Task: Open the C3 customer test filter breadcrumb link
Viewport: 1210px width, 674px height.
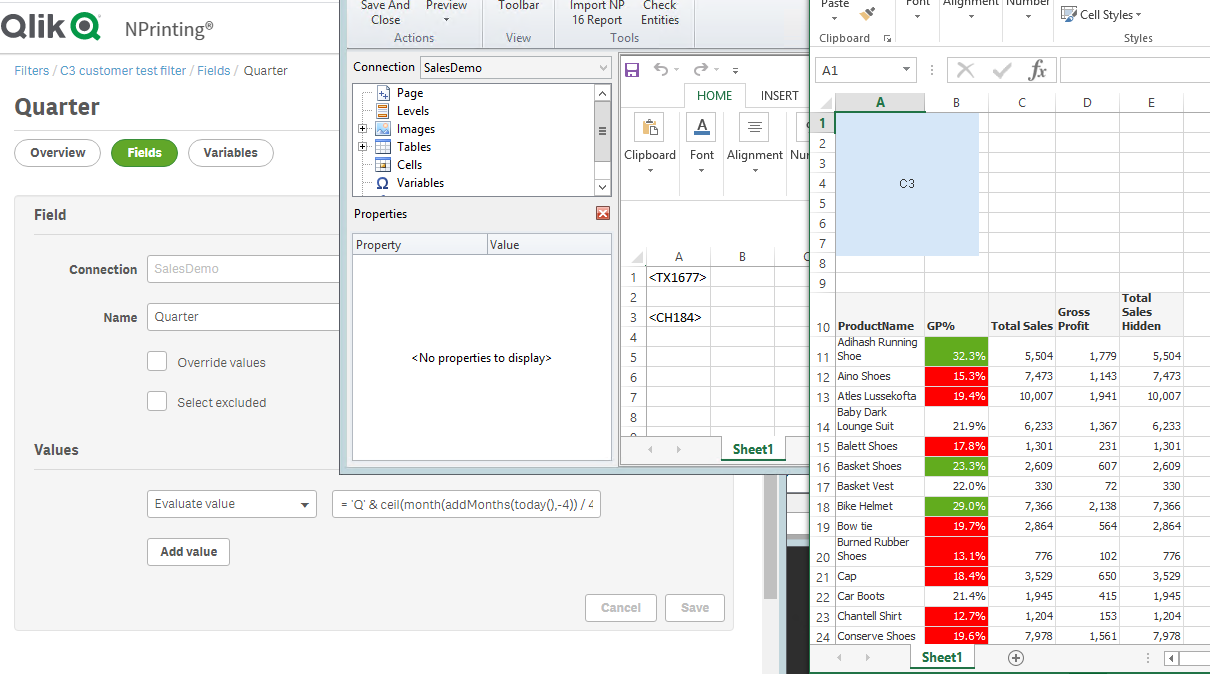Action: click(123, 71)
